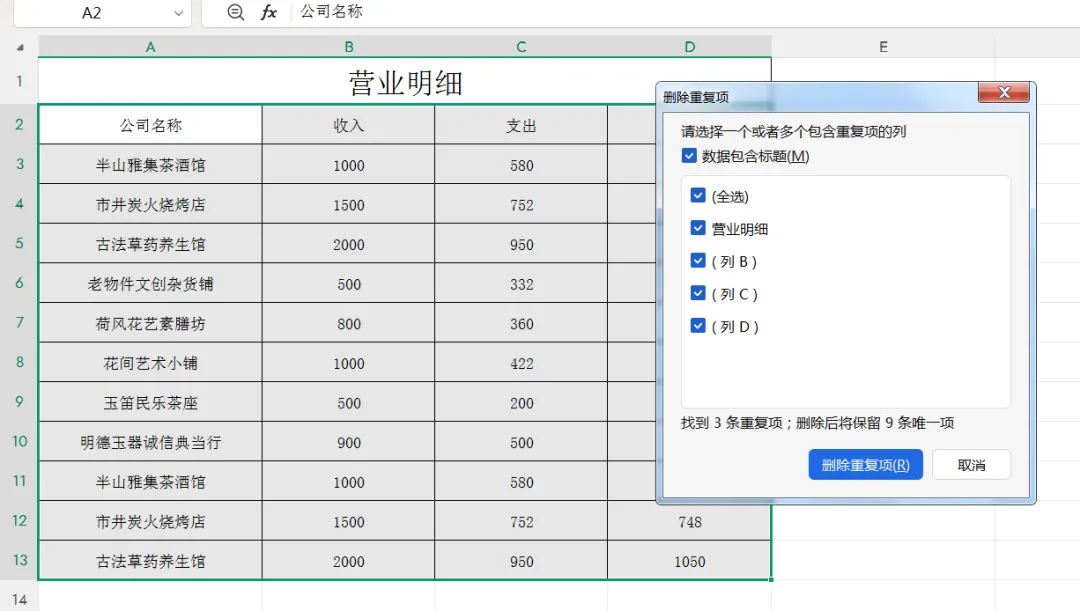Screen dimensions: 1080x611
Task: Select row 1 header
Action: point(19,81)
